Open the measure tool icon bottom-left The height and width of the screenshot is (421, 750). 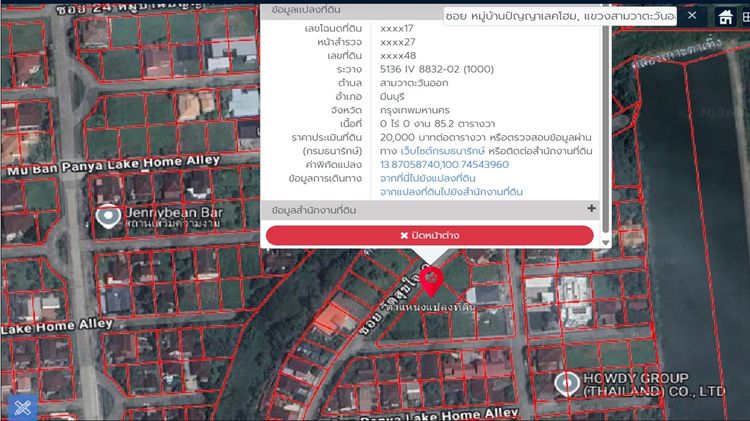point(22,406)
